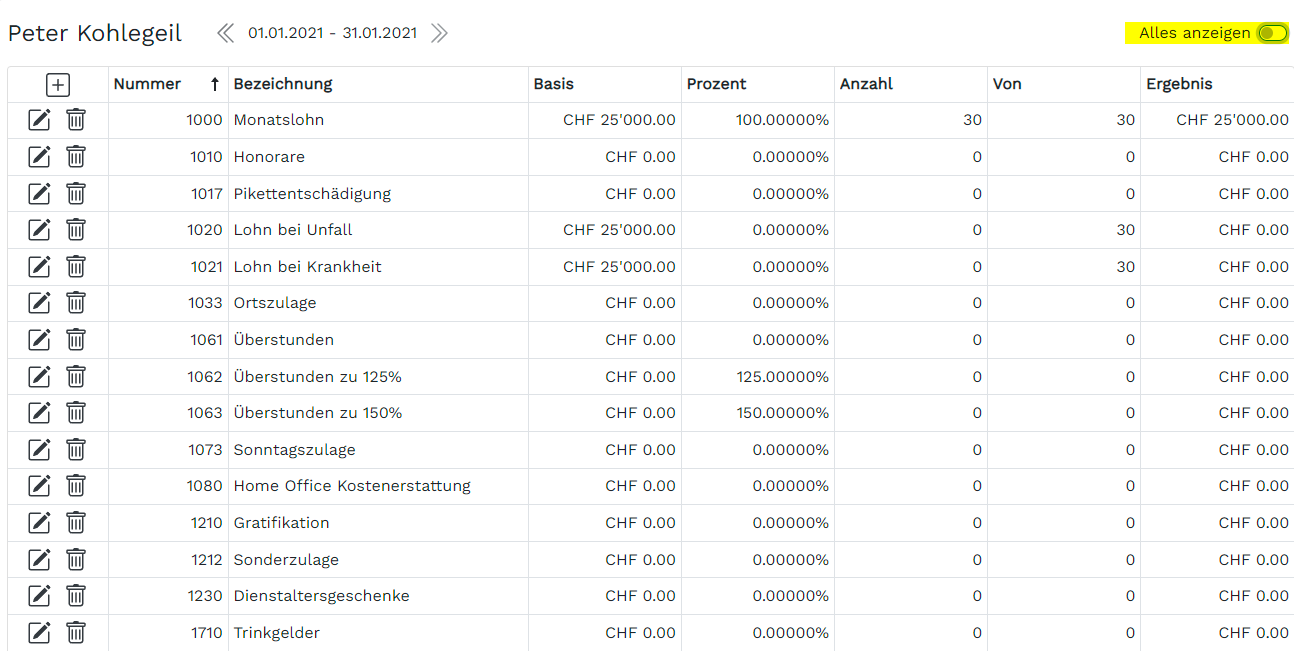Screen dimensions: 1294x657
Task: Delete the Trinkgelder row
Action: tap(76, 633)
